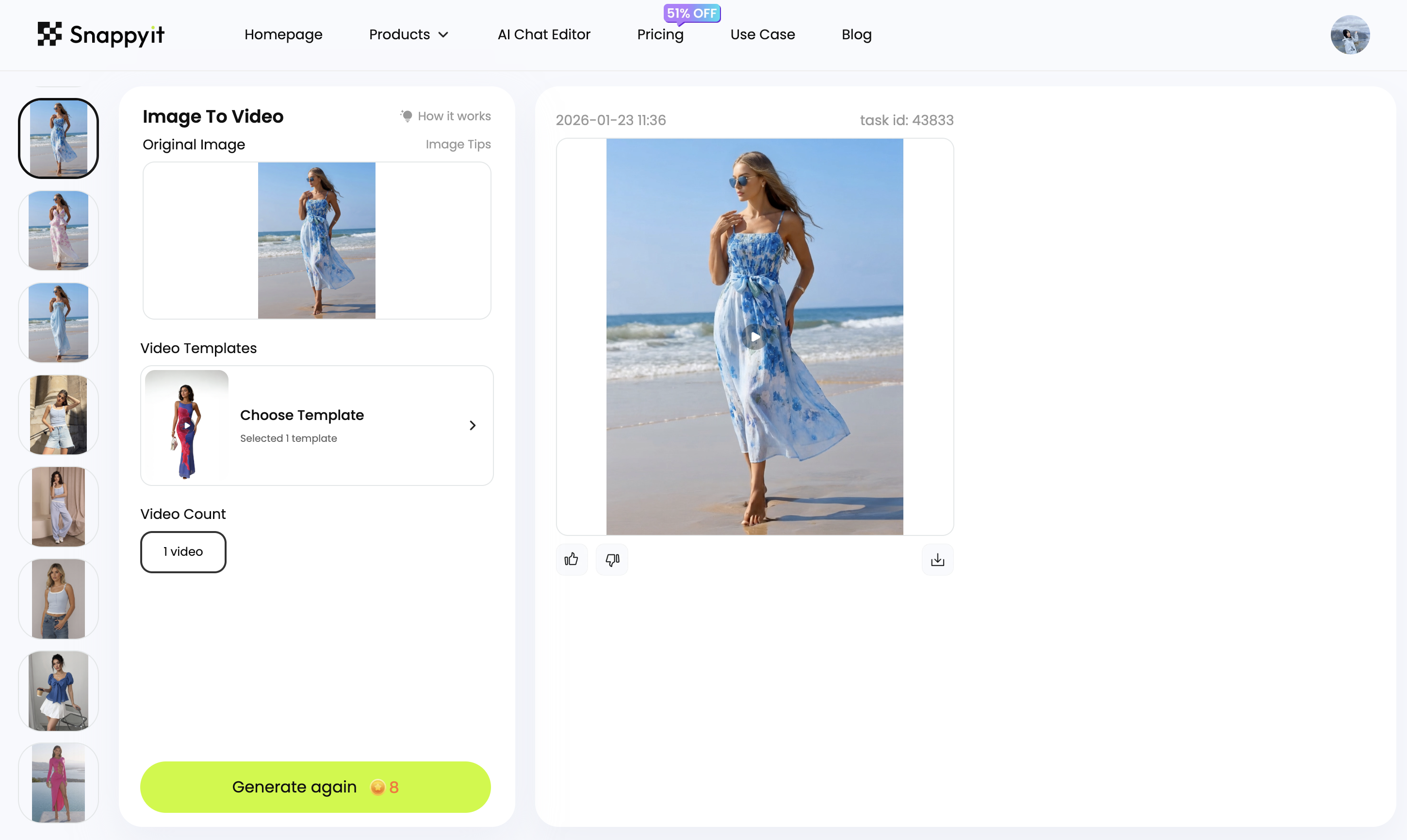Select the light blue beach dress thumbnail
This screenshot has width=1407, height=840.
pos(58,323)
